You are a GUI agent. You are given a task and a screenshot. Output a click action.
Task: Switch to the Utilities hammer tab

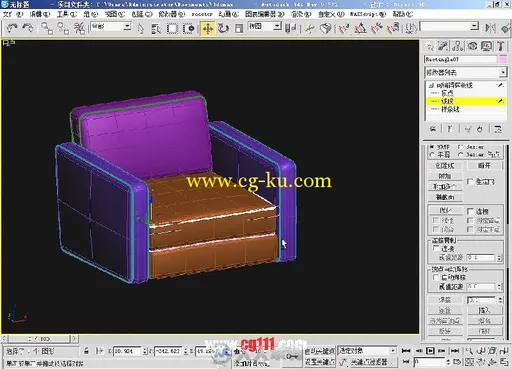[500, 46]
